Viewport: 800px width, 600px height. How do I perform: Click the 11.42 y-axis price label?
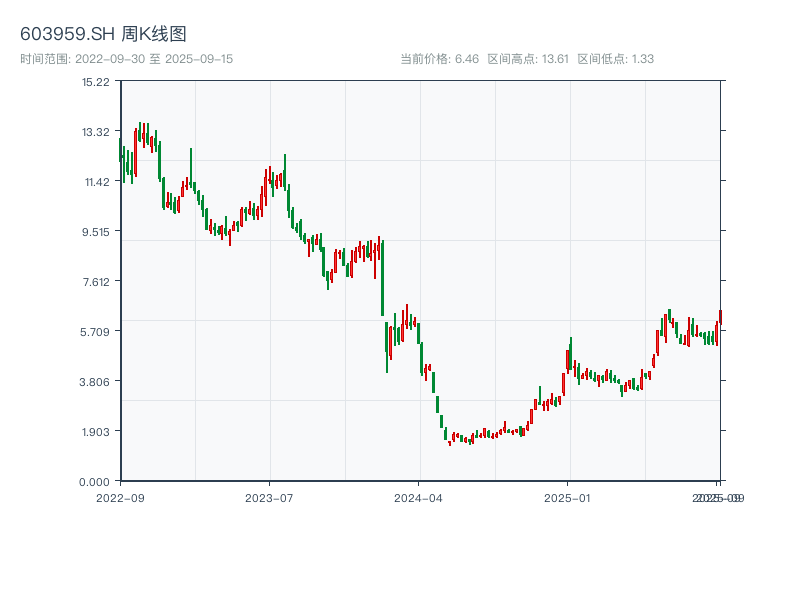click(96, 181)
